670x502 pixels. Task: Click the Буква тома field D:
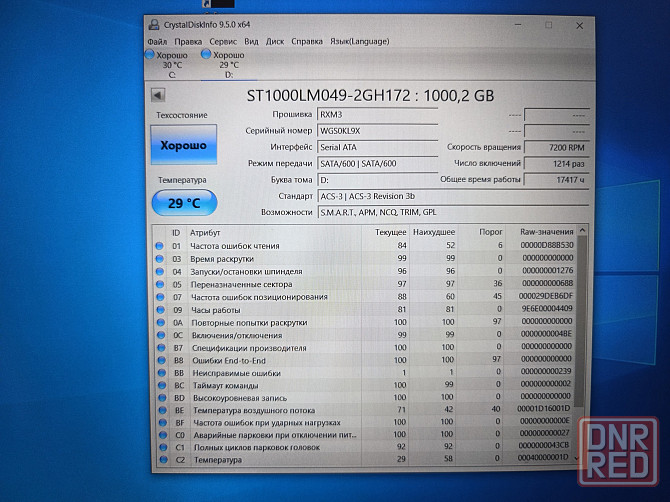tap(378, 180)
